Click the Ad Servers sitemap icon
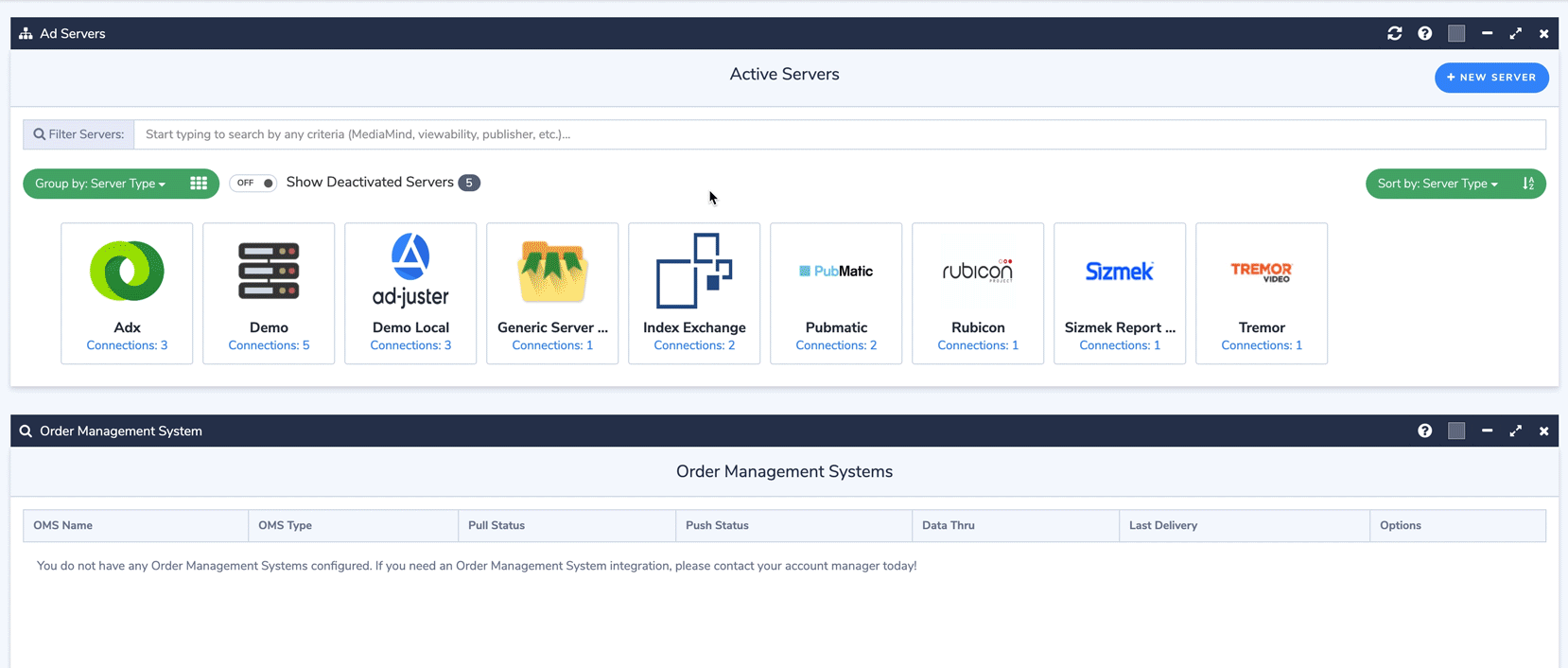The height and width of the screenshot is (668, 1568). click(x=26, y=33)
